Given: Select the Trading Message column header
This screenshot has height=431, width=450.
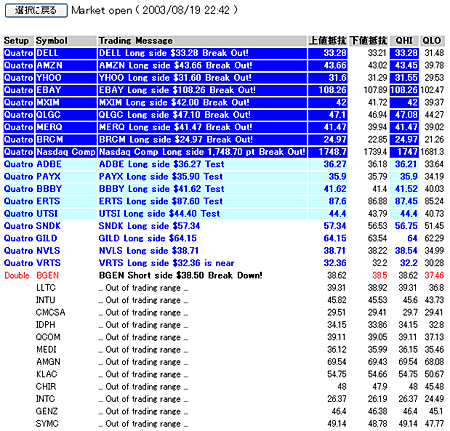Looking at the screenshot, I should (136, 41).
